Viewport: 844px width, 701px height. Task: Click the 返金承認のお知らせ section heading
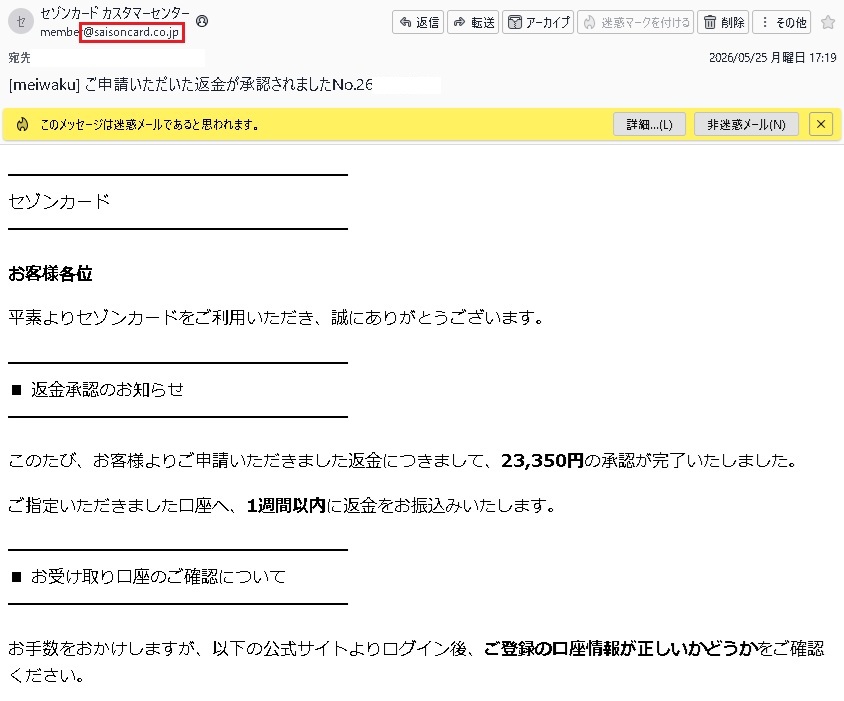click(x=107, y=389)
